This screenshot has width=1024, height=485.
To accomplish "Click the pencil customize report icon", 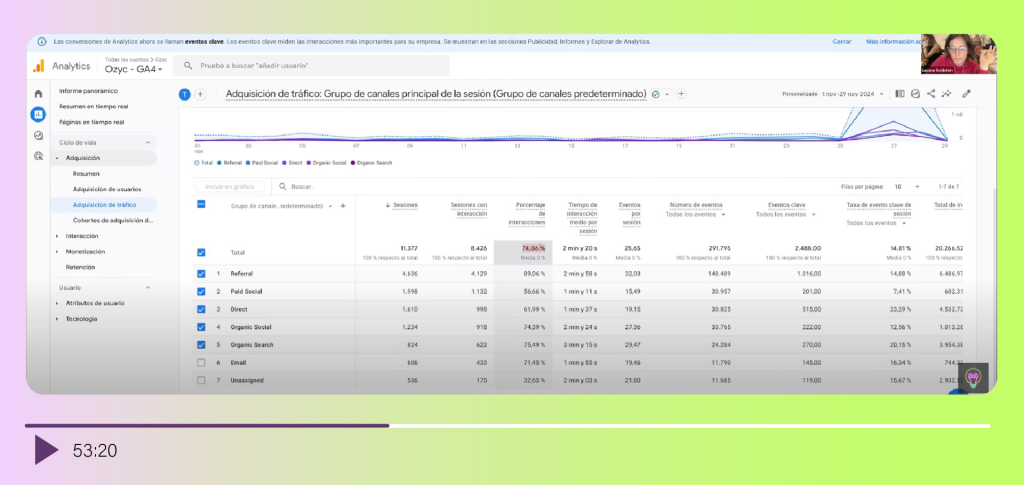I will point(965,94).
